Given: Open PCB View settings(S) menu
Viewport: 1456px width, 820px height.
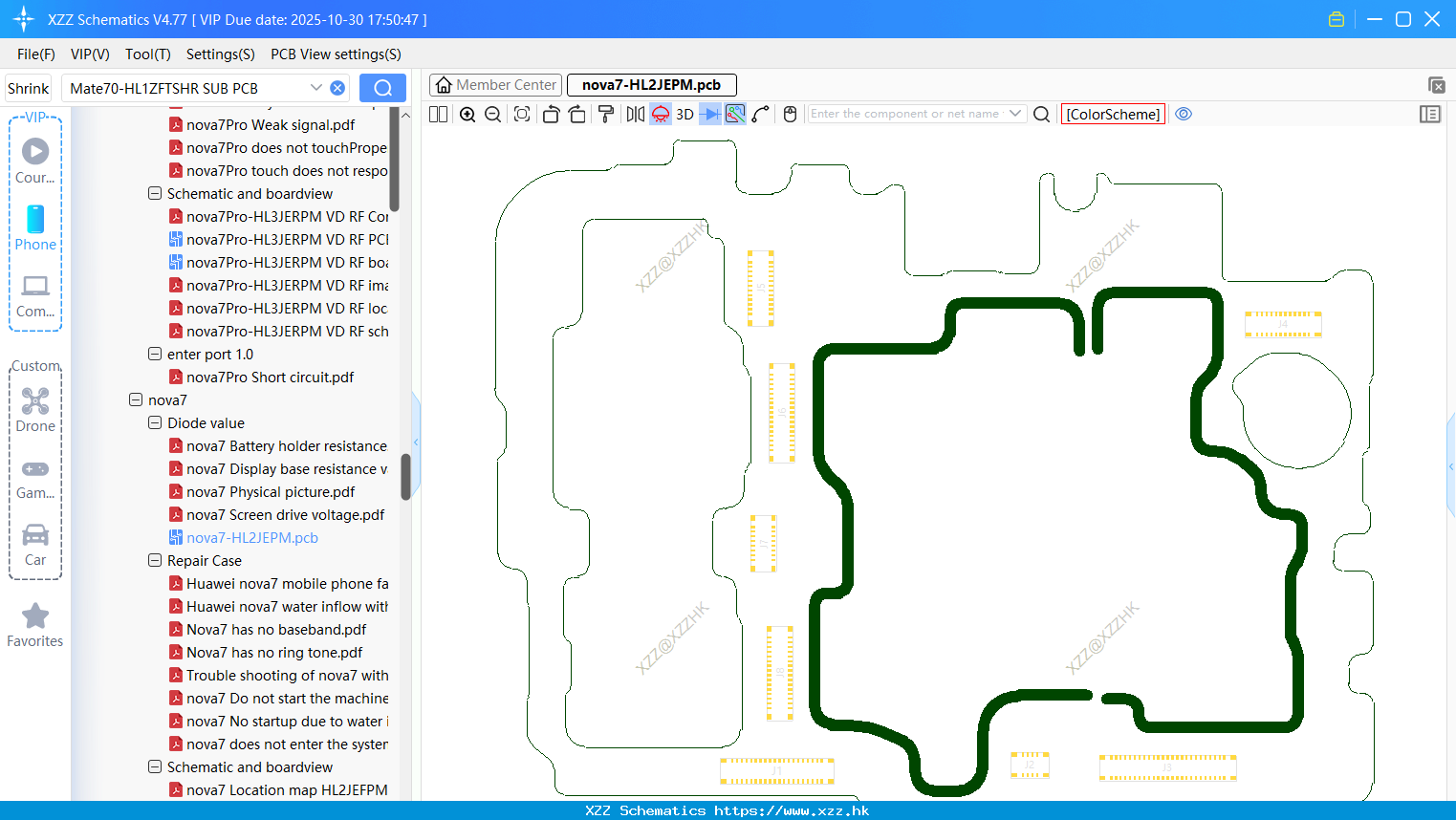Looking at the screenshot, I should click(336, 54).
